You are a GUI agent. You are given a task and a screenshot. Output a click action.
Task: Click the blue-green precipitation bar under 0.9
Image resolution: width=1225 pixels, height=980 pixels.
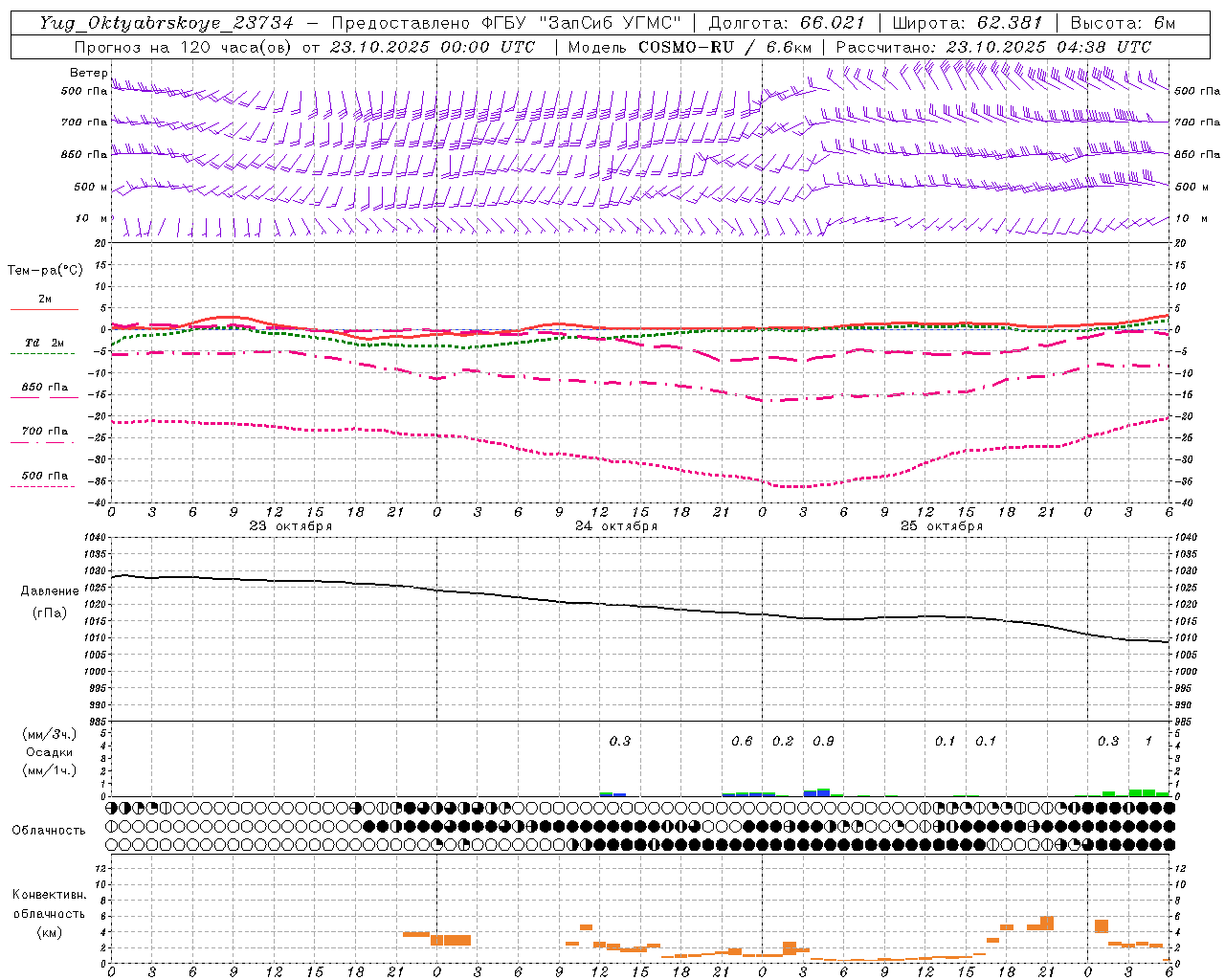click(x=823, y=792)
